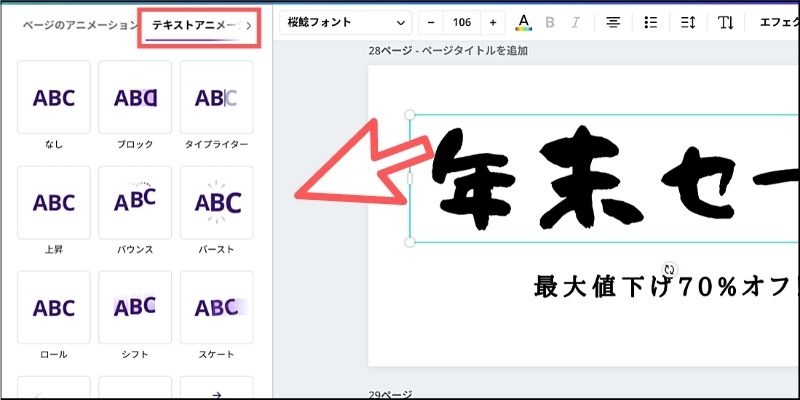800x400 pixels.
Task: Click the top-left resize handle of text box
Action: coord(410,115)
